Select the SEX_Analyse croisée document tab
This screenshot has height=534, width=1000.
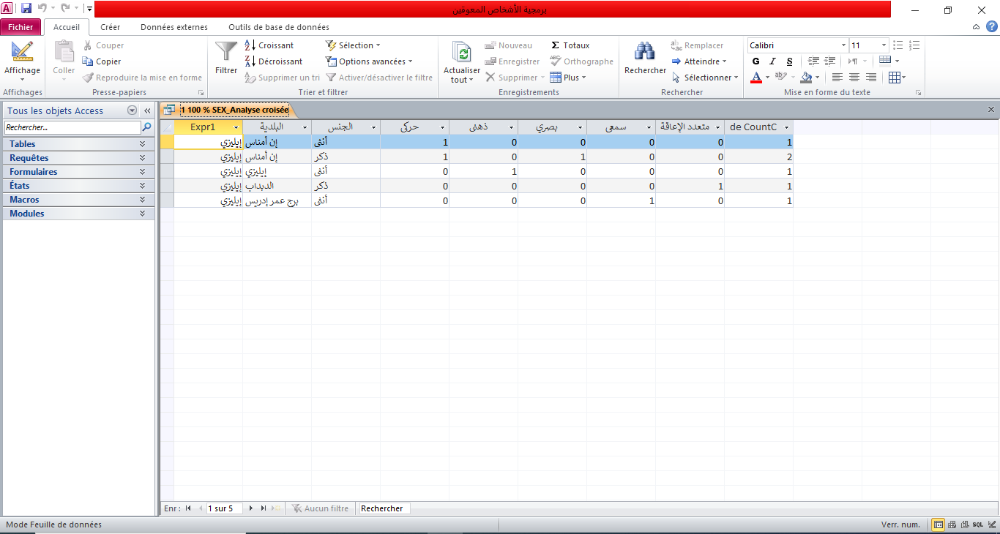228,110
